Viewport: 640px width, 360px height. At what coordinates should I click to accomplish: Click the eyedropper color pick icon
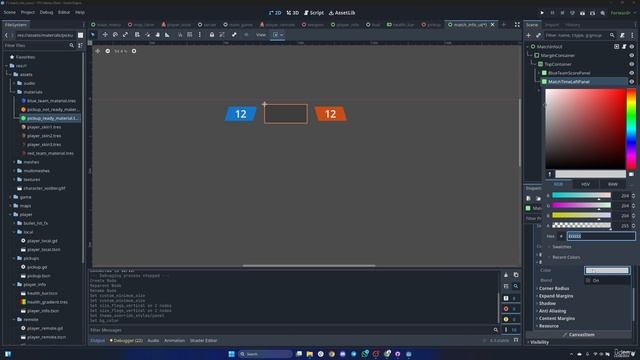[x=550, y=174]
